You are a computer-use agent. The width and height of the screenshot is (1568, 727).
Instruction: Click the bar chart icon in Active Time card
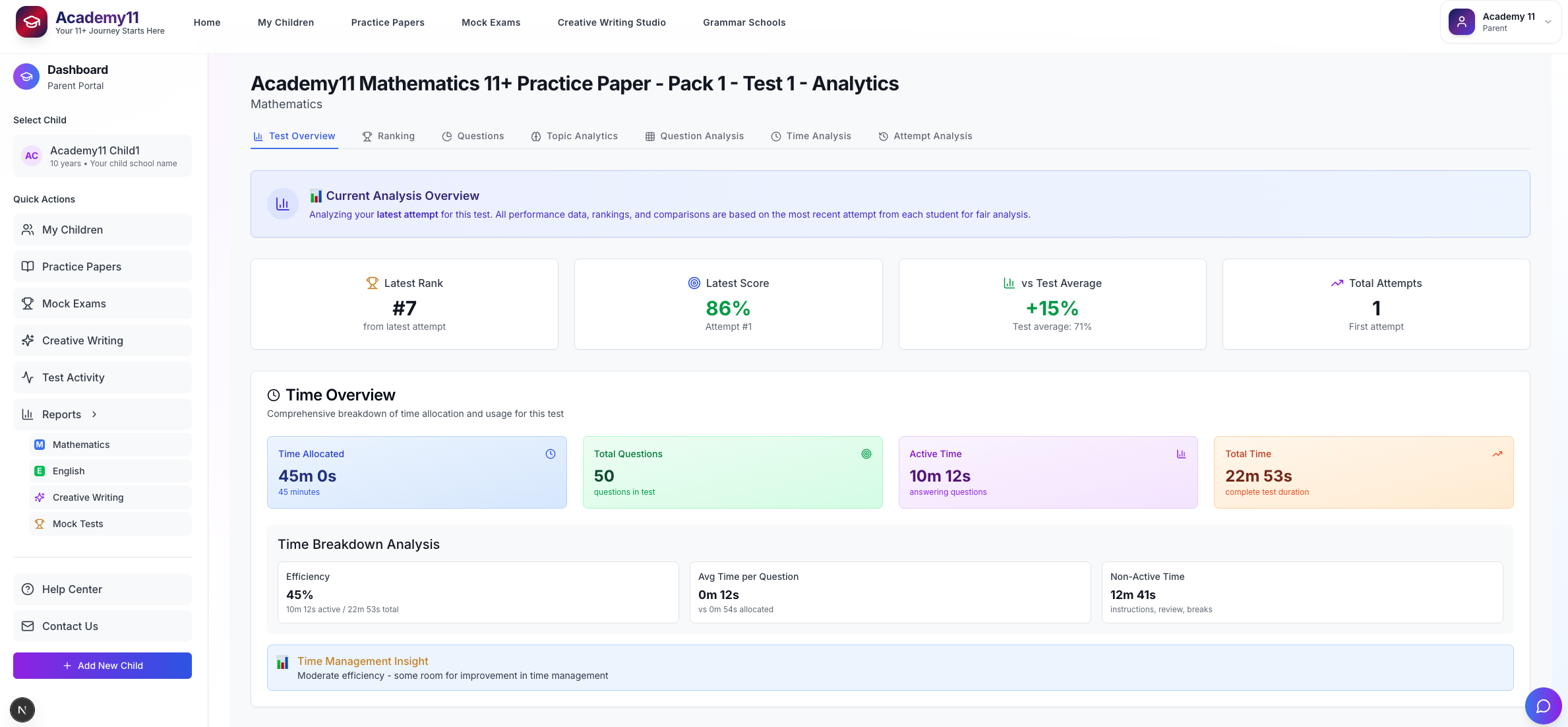click(1181, 454)
